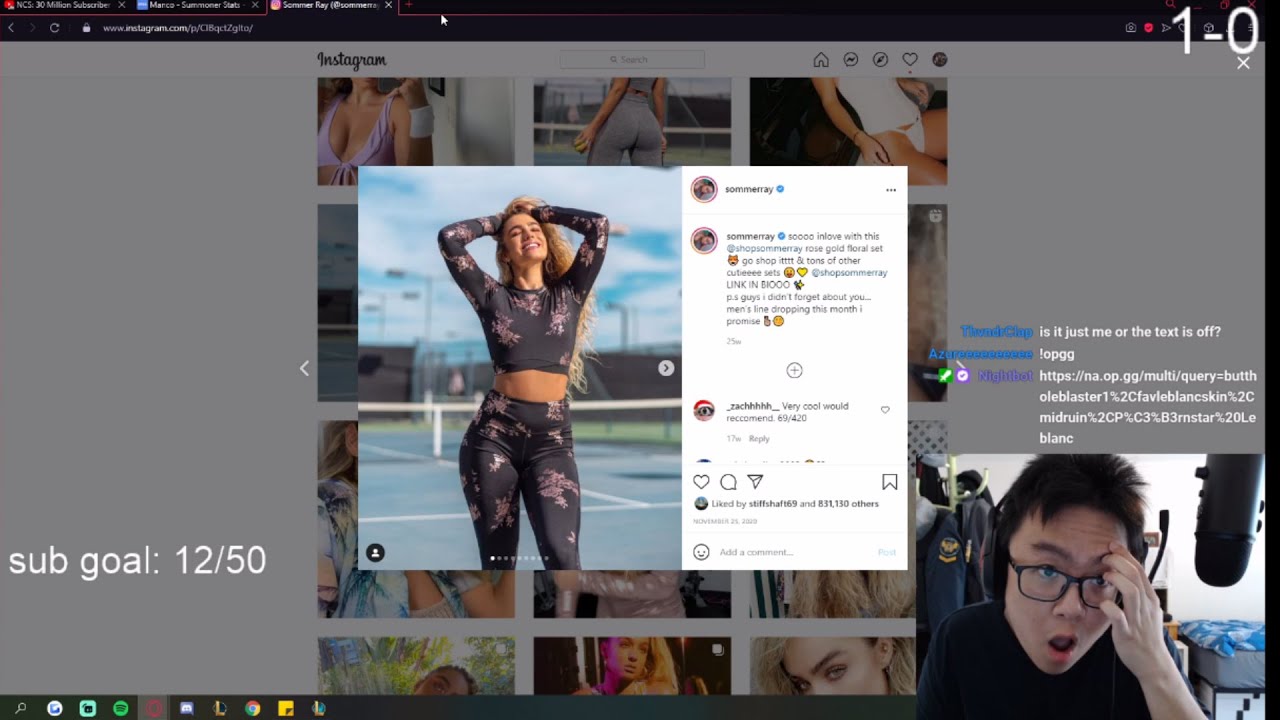Click the site lock icon
1280x720 pixels.
point(86,28)
